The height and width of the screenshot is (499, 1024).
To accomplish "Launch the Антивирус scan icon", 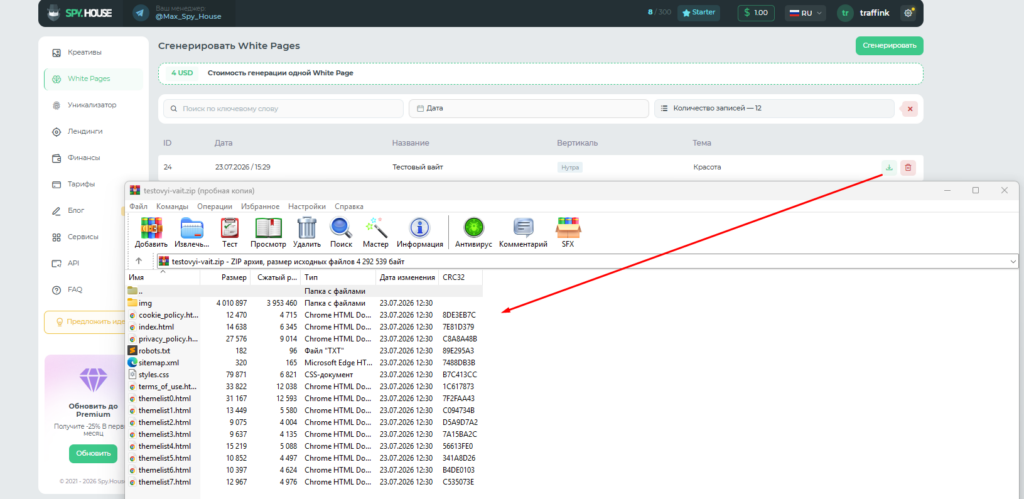I will coord(473,228).
